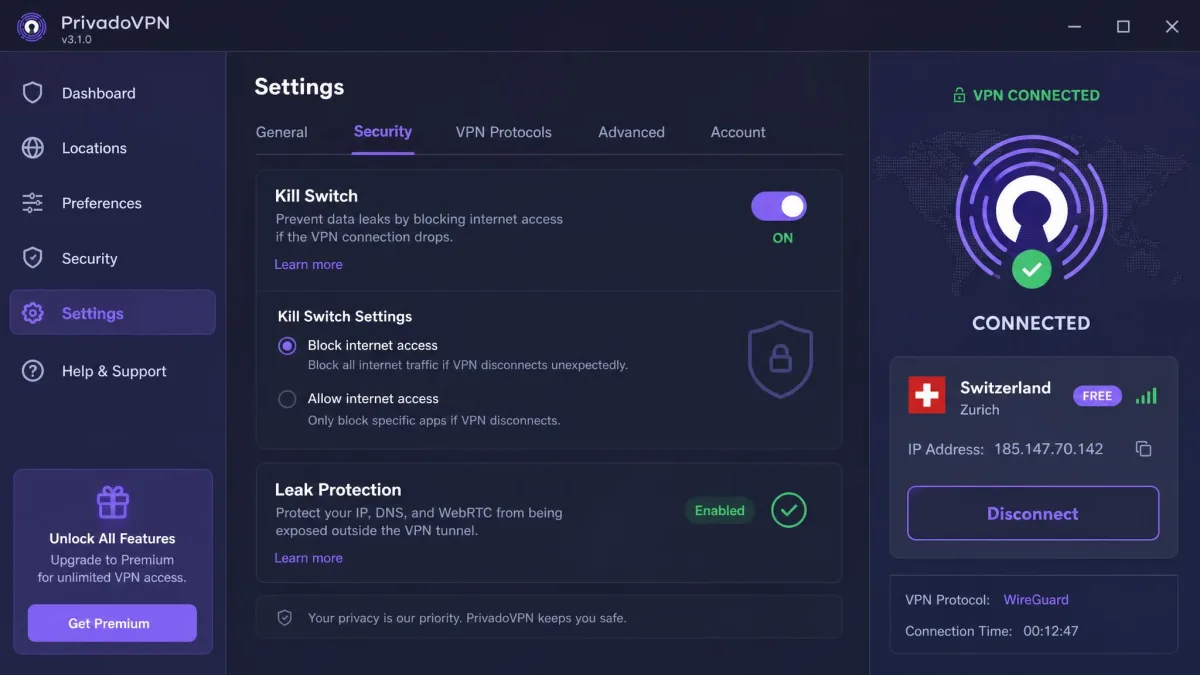Switch to the VPN Protocols tab
The width and height of the screenshot is (1200, 675).
point(504,132)
